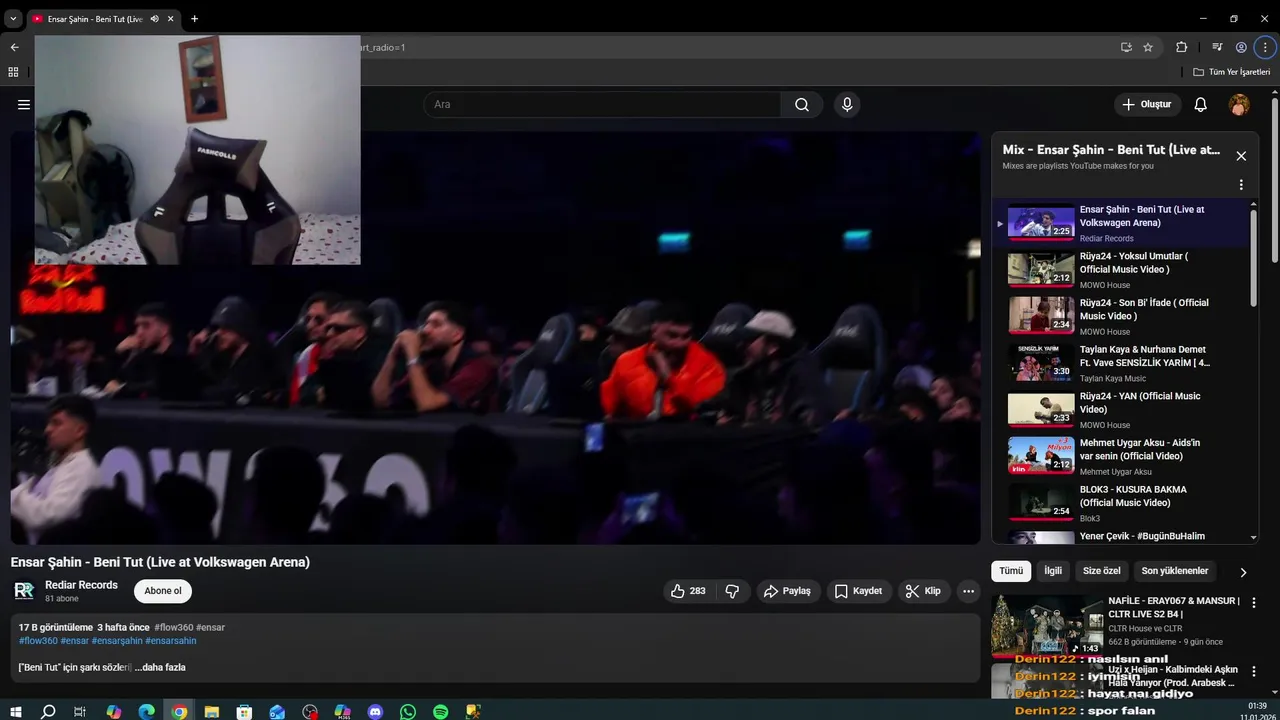Viewport: 1280px width, 720px height.
Task: Bookmark this page with star icon
Action: coord(1148,47)
